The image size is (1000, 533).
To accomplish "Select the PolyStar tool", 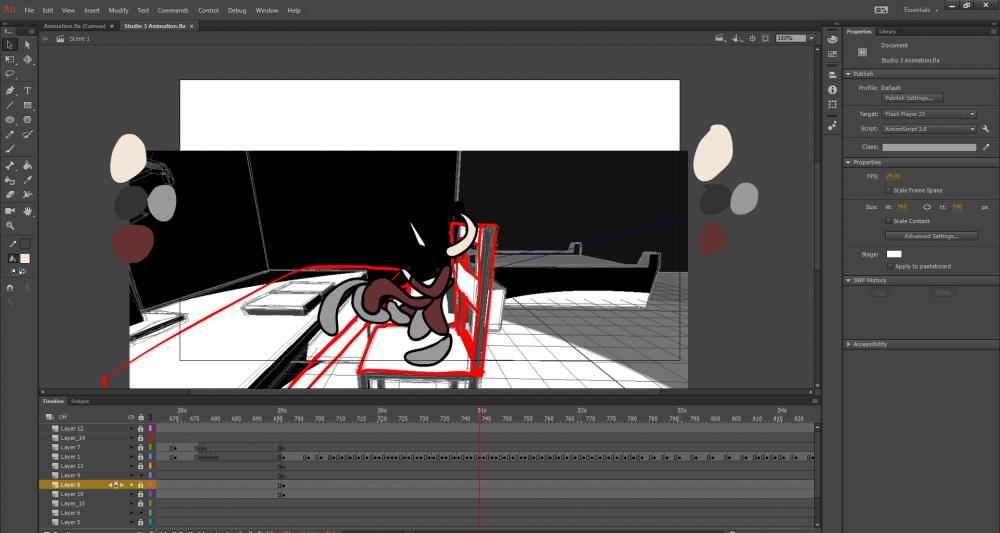I will pos(27,120).
